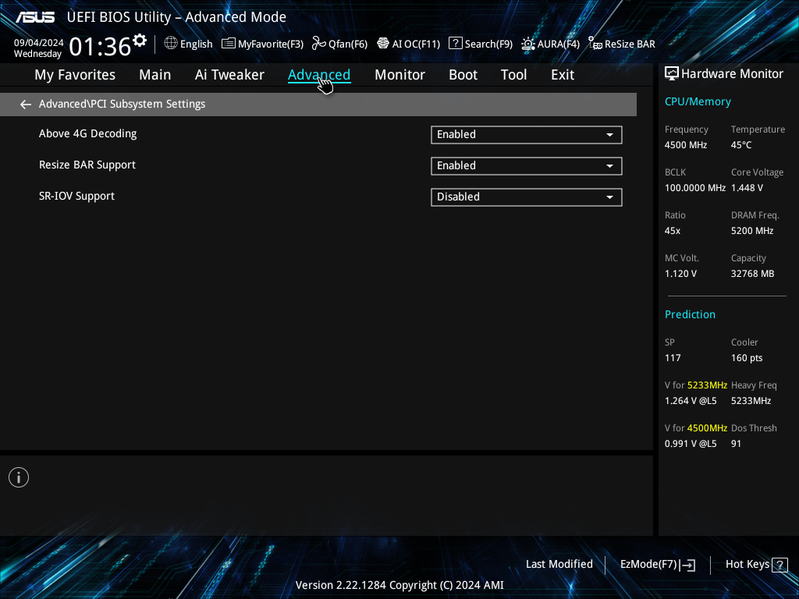
Task: Click the Hot Keys question mark icon
Action: (x=780, y=564)
